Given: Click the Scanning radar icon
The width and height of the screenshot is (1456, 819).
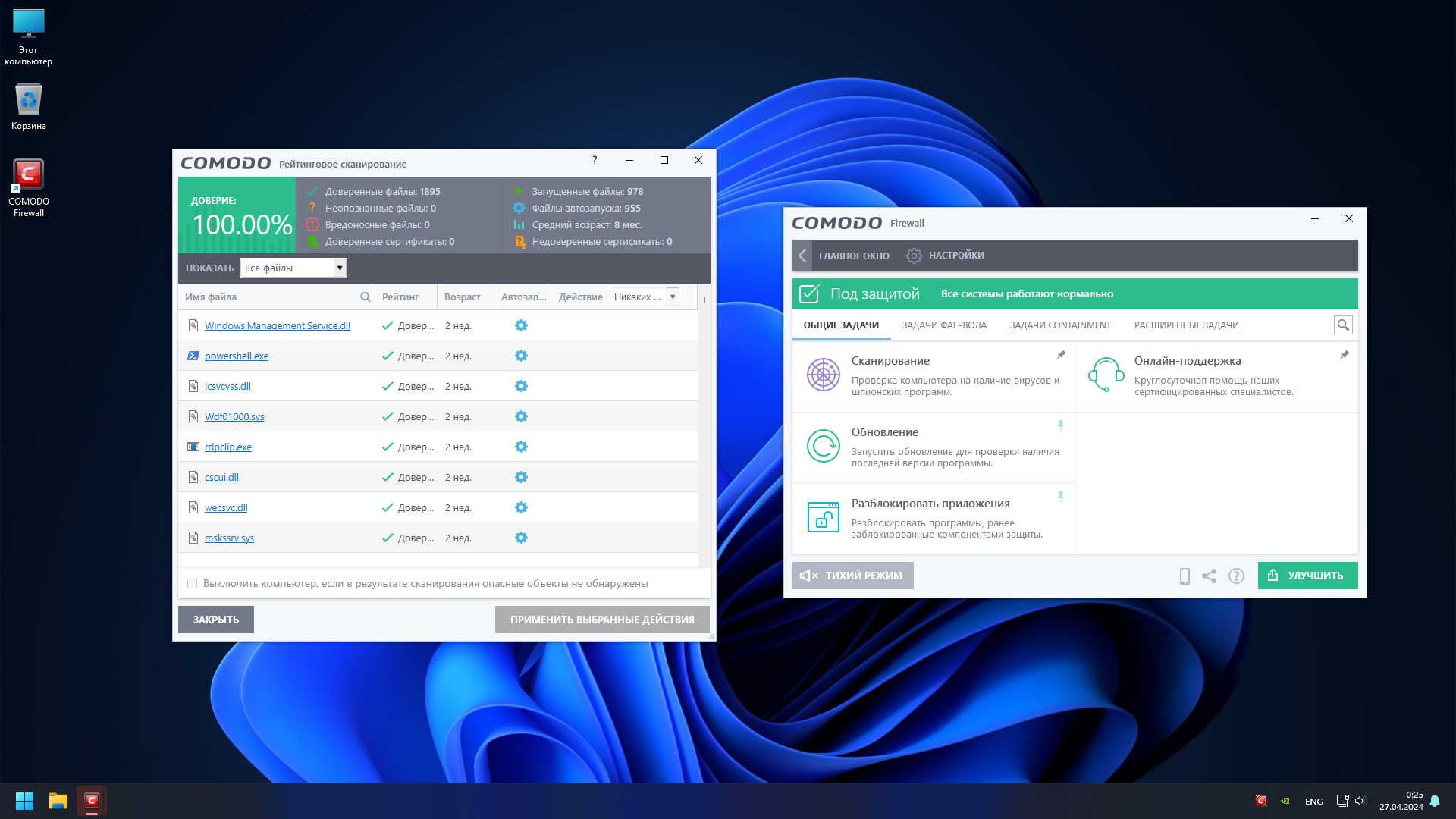Looking at the screenshot, I should point(823,375).
